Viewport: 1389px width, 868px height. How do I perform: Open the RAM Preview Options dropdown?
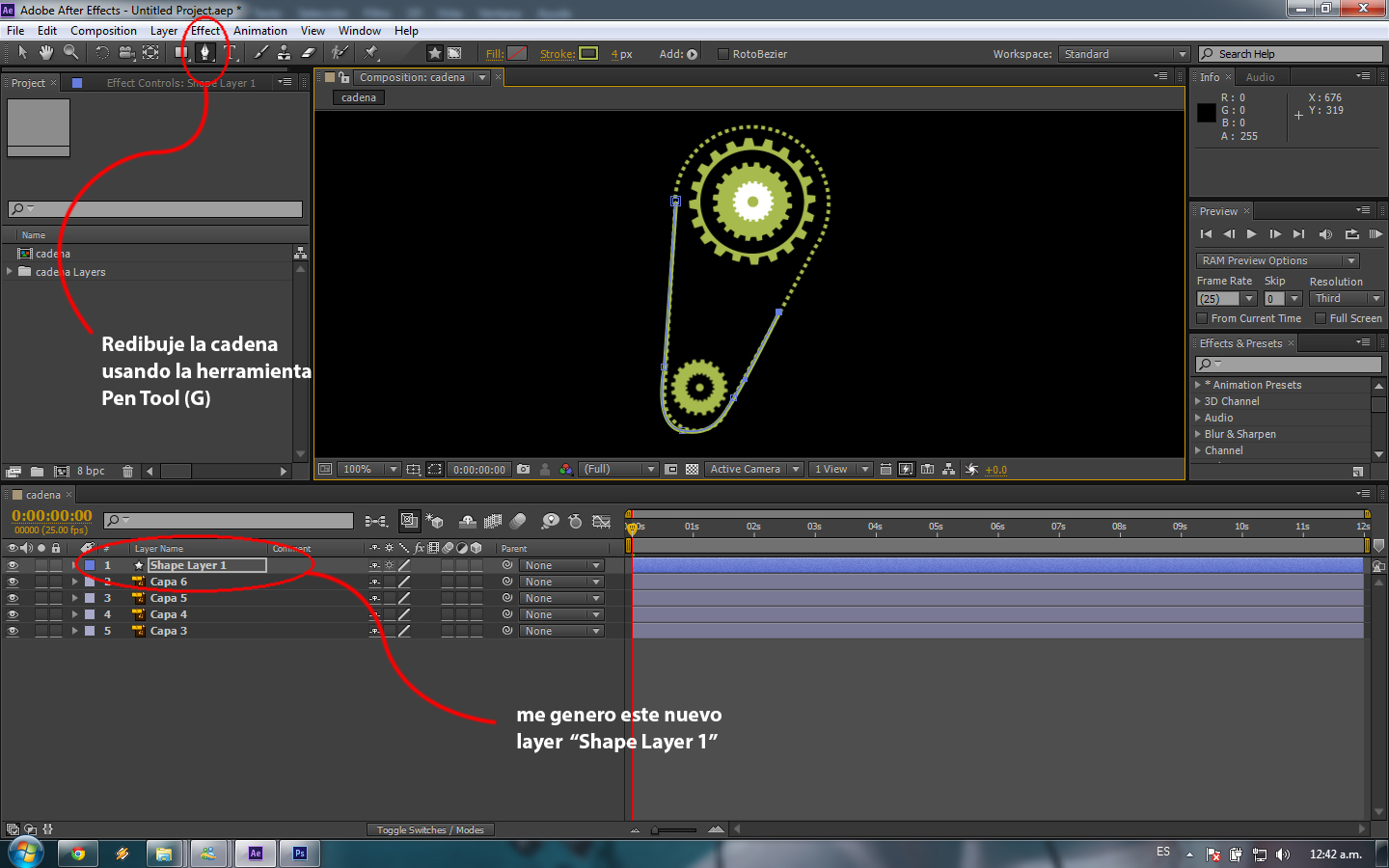click(1277, 261)
